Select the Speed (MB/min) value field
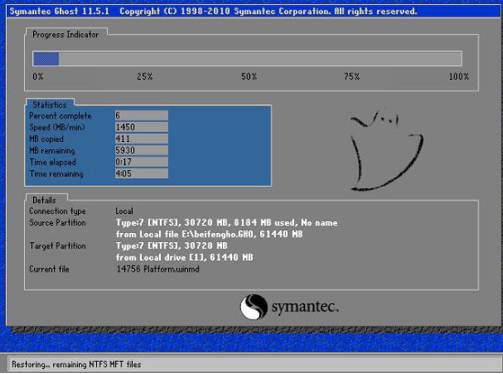 pos(141,127)
